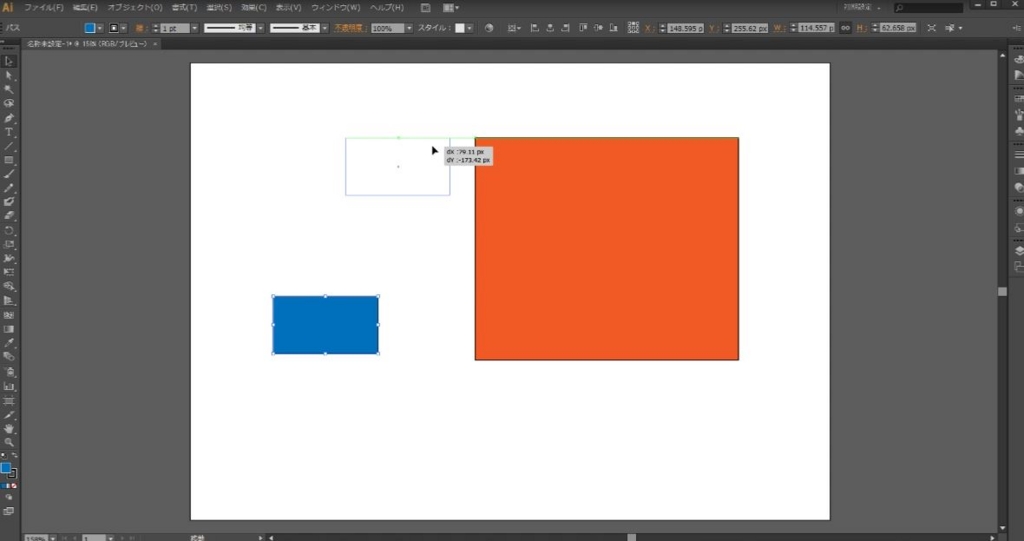
Task: Select the Gradient tool
Action: (9, 329)
